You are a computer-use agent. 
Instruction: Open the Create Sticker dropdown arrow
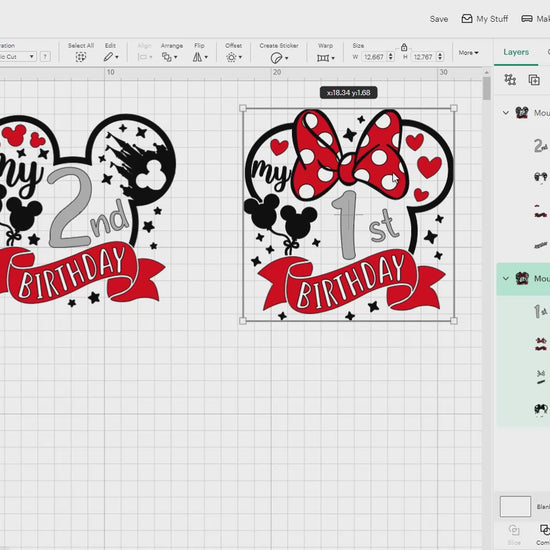tap(287, 58)
